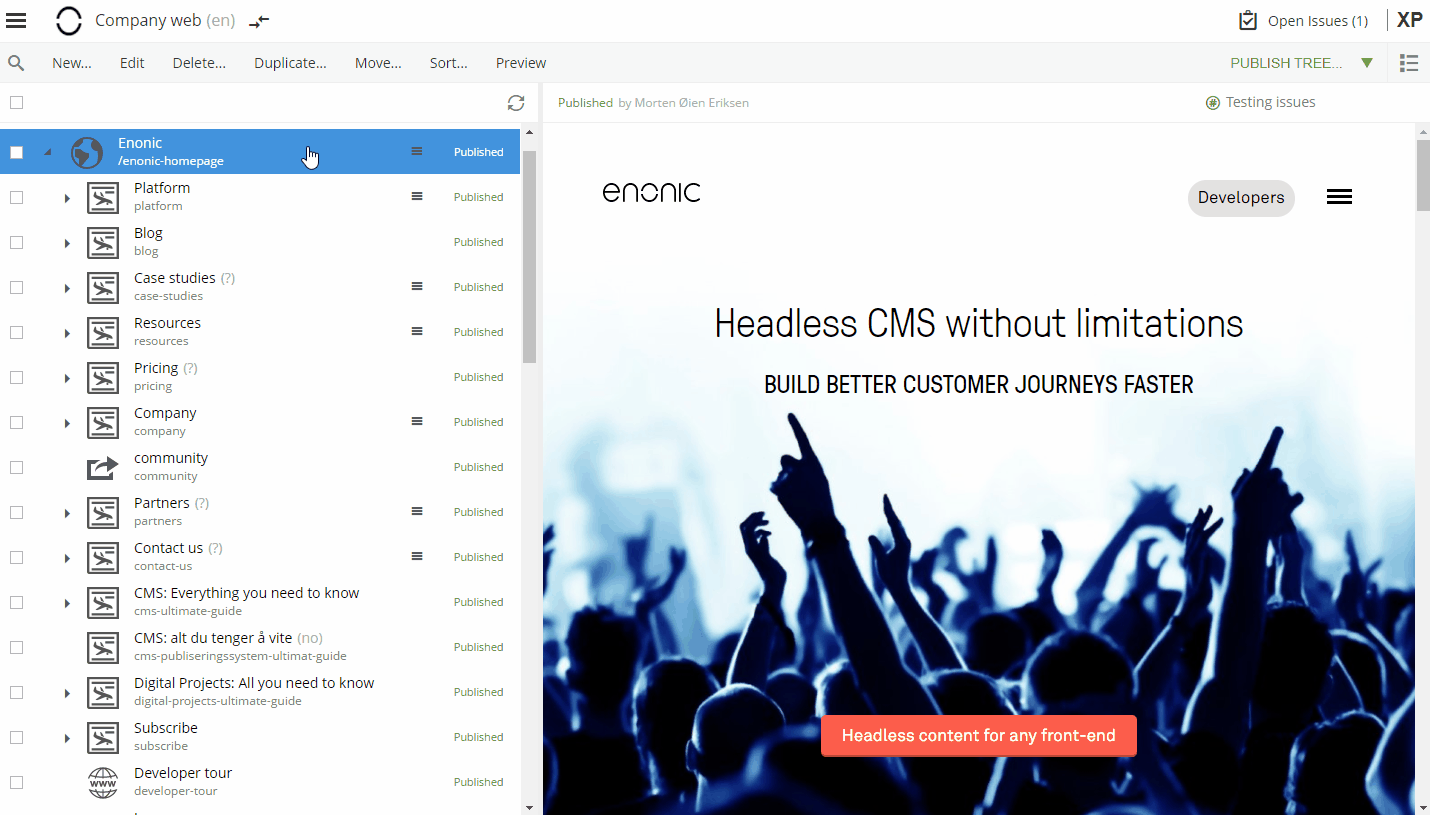Check the Platform row checkbox
1430x815 pixels.
pos(16,197)
